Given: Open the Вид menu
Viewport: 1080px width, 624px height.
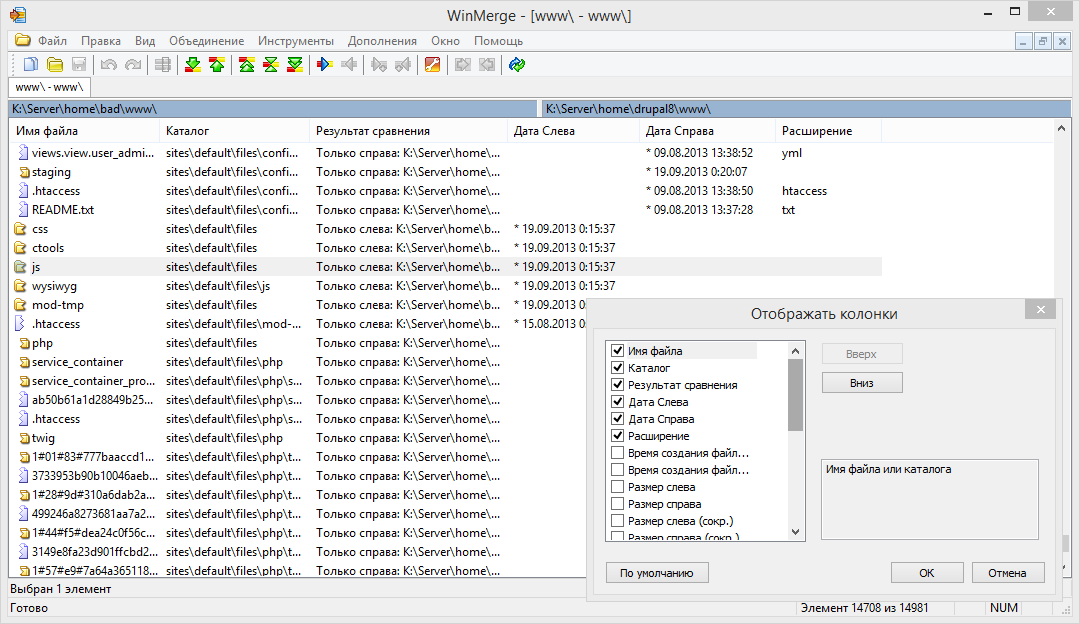Looking at the screenshot, I should (x=145, y=41).
